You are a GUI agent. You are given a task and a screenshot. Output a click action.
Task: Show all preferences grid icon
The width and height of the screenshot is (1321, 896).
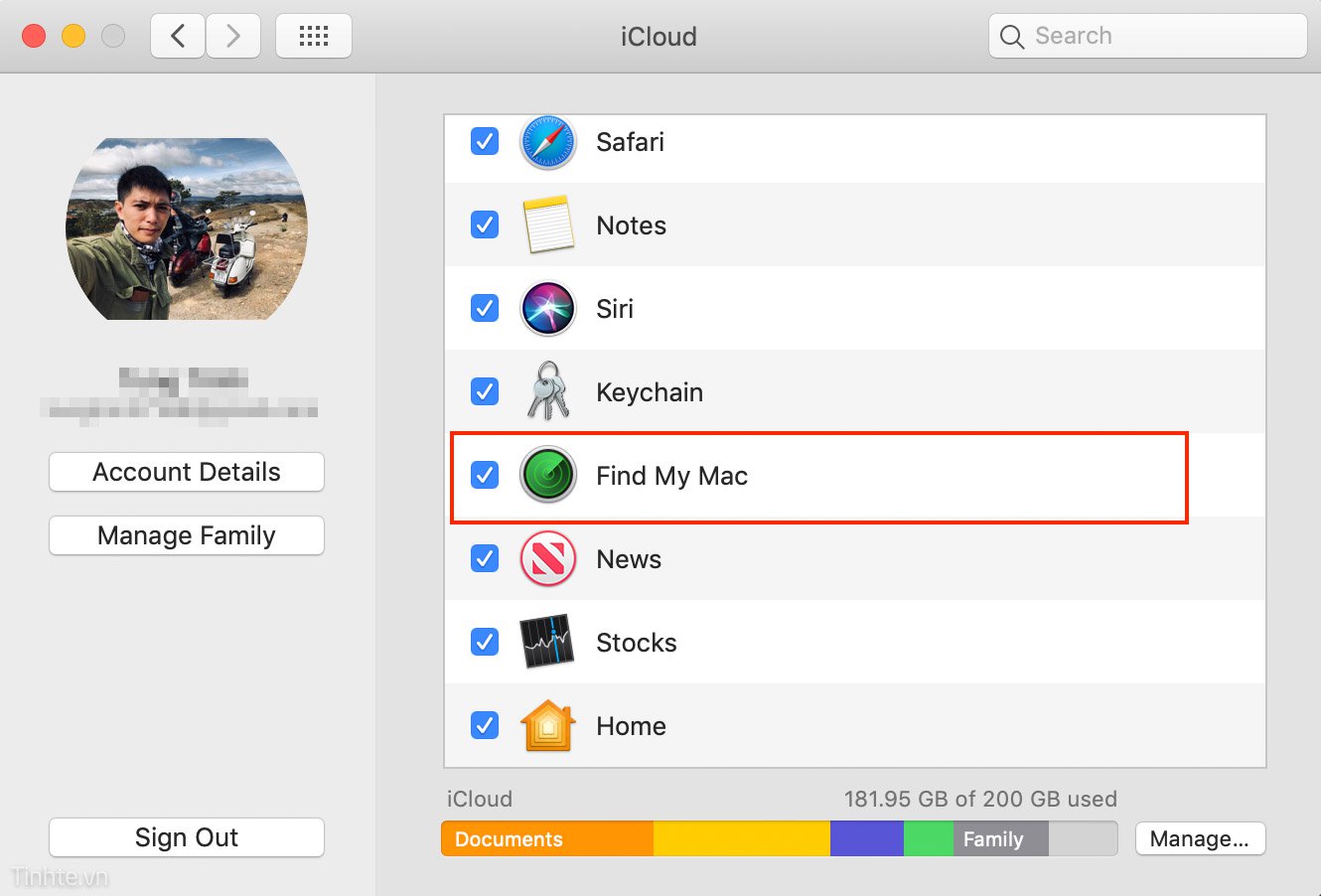[x=314, y=37]
